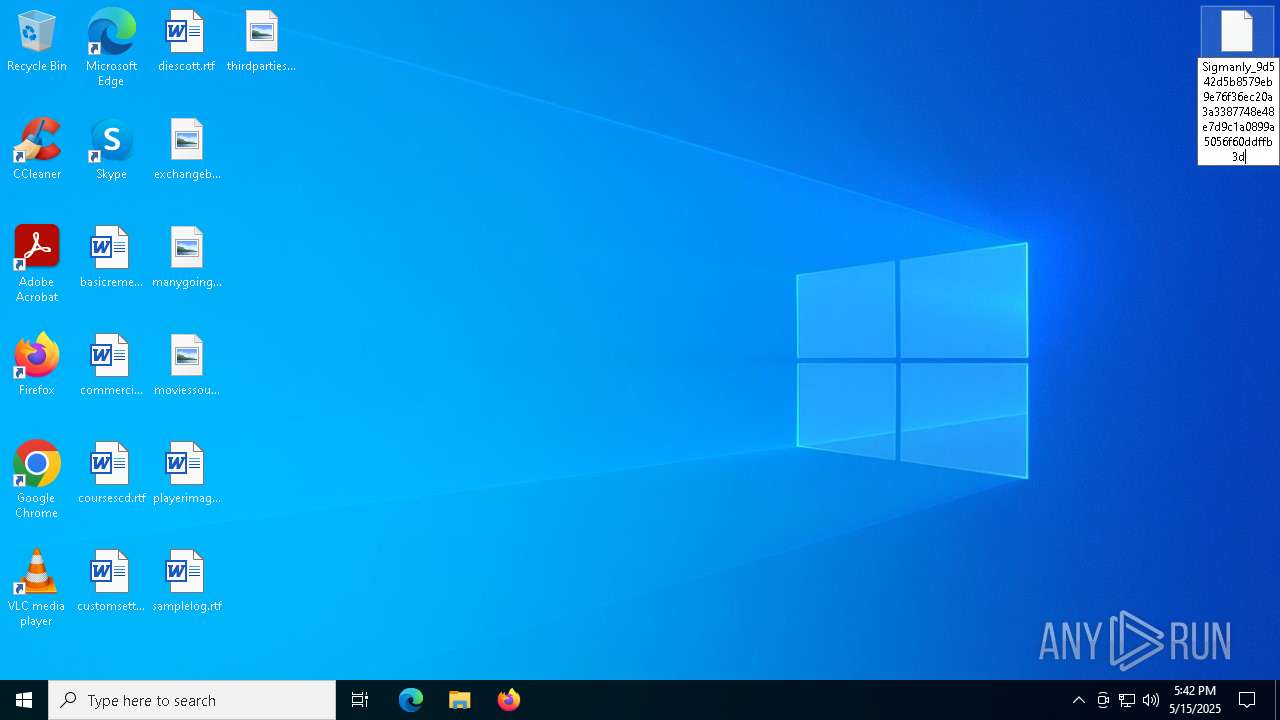Click the taskbar search box
Screen dimensions: 1280x720
point(192,700)
